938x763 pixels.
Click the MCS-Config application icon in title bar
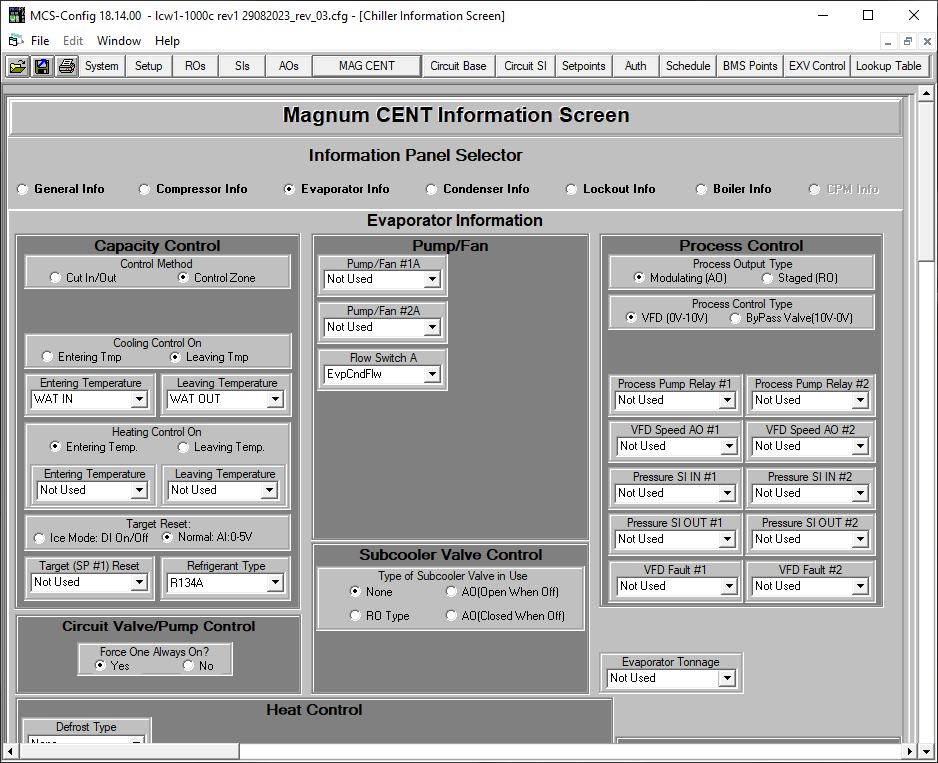click(16, 15)
